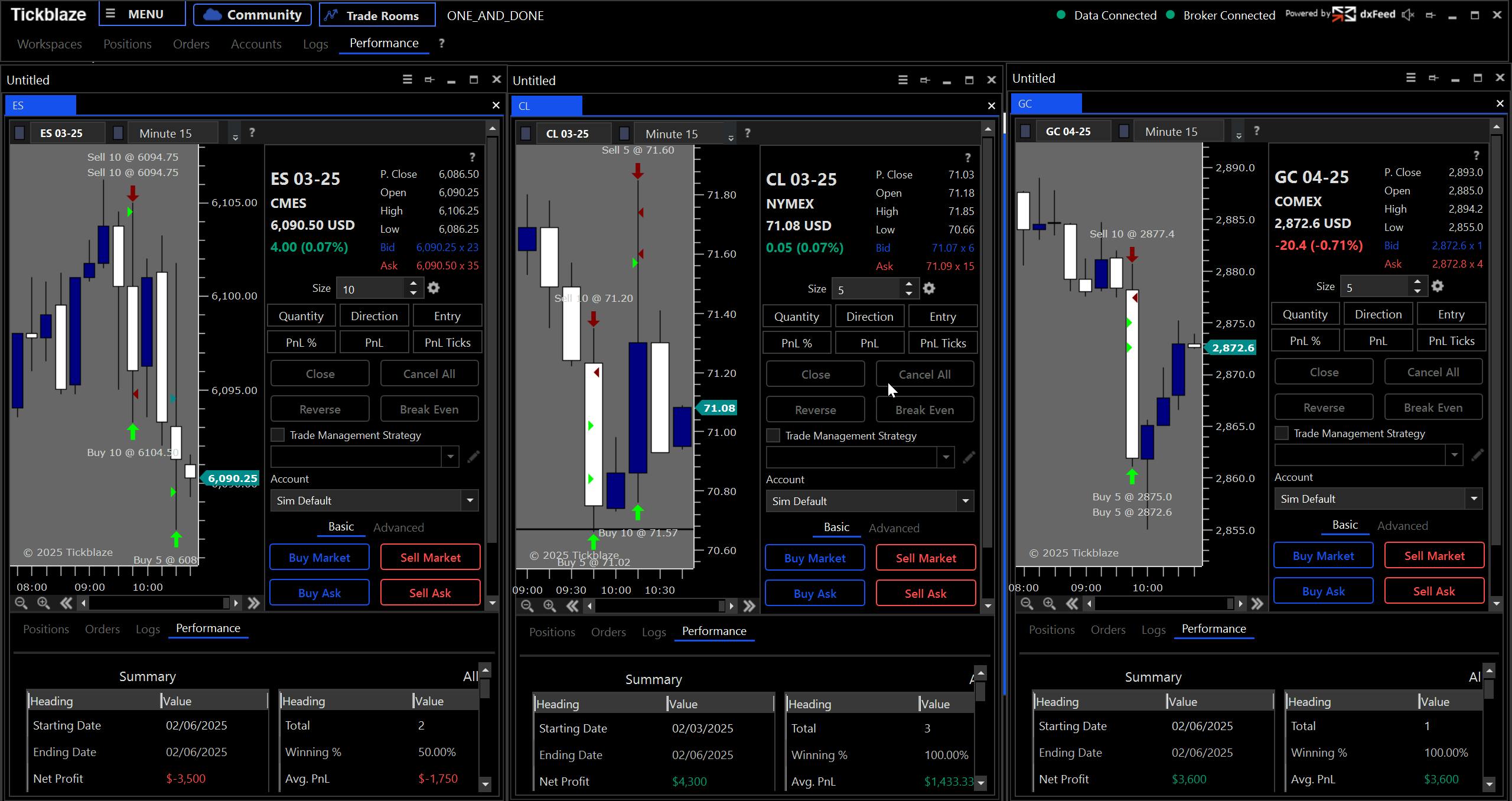The image size is (1512, 801).
Task: Open the Community cloud button
Action: pyautogui.click(x=252, y=15)
